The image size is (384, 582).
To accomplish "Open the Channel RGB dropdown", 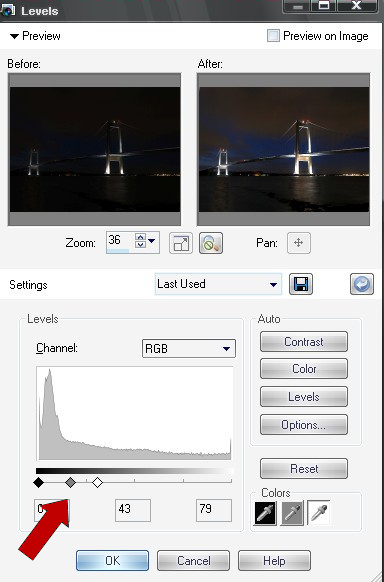I will [x=189, y=349].
